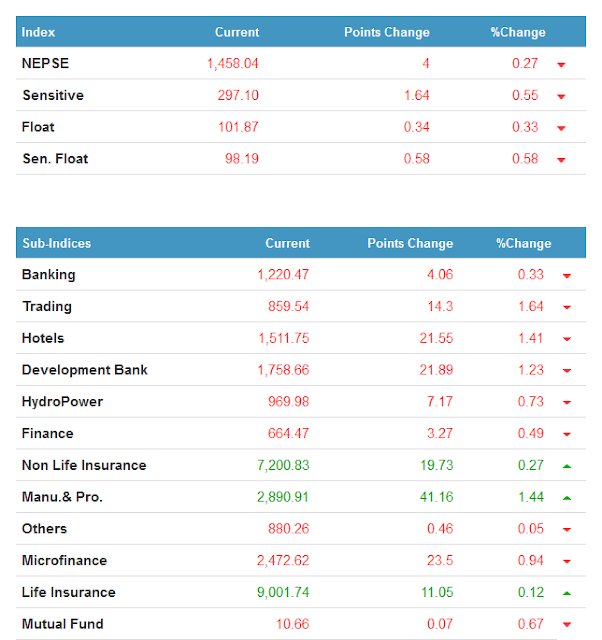Click HydroPower current value 969.98

tap(289, 402)
